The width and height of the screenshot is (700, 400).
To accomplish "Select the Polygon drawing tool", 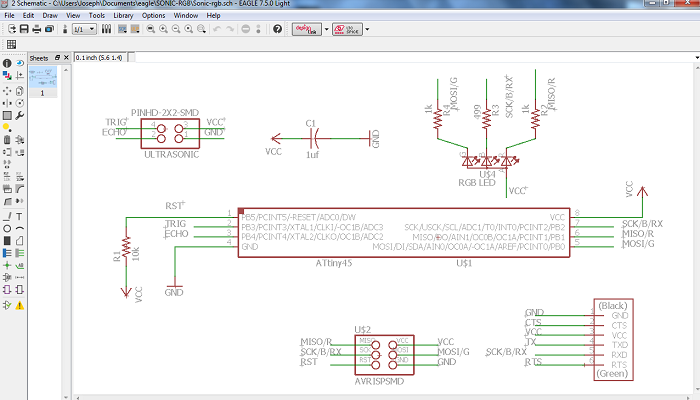I will point(20,241).
